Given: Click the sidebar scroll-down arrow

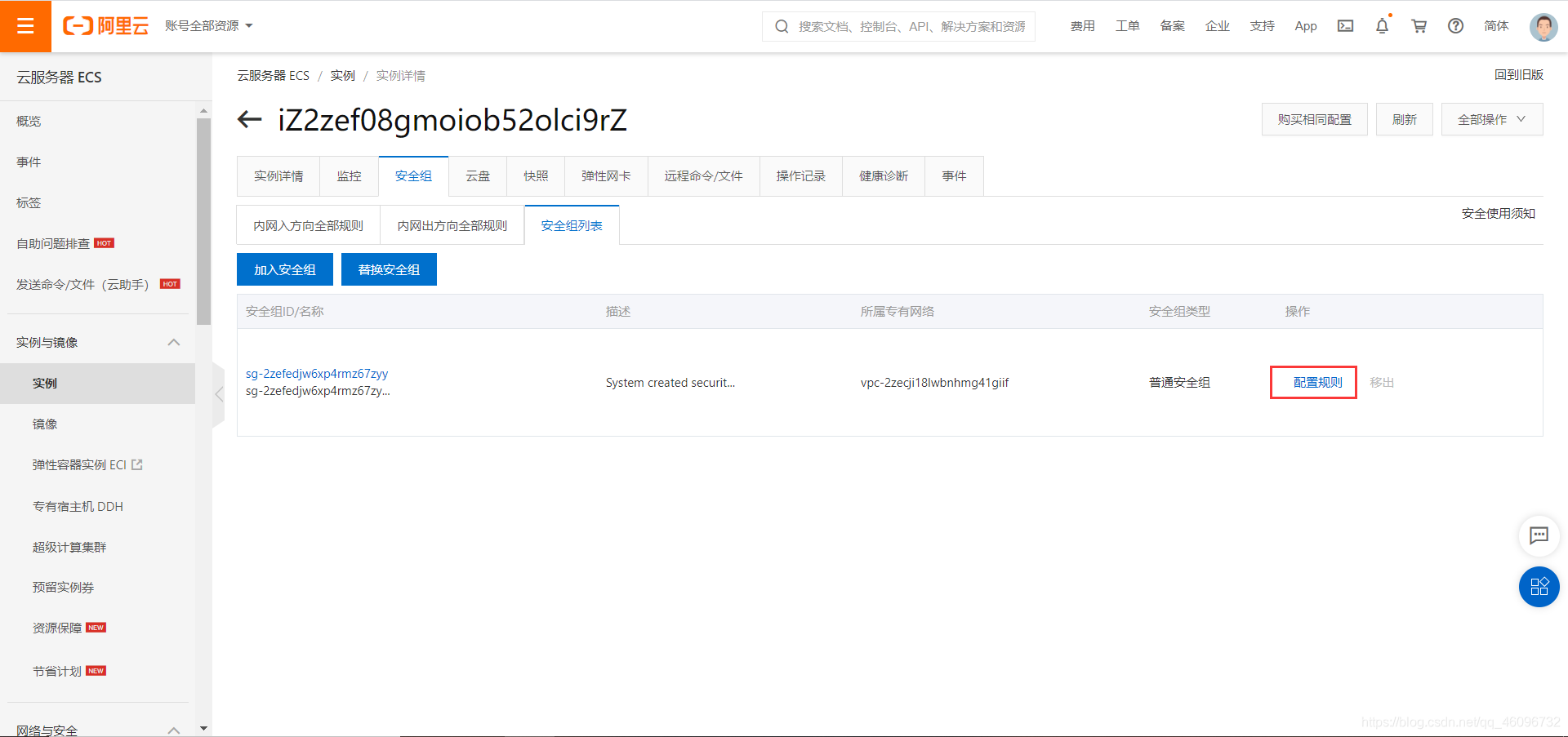Looking at the screenshot, I should pyautogui.click(x=203, y=728).
